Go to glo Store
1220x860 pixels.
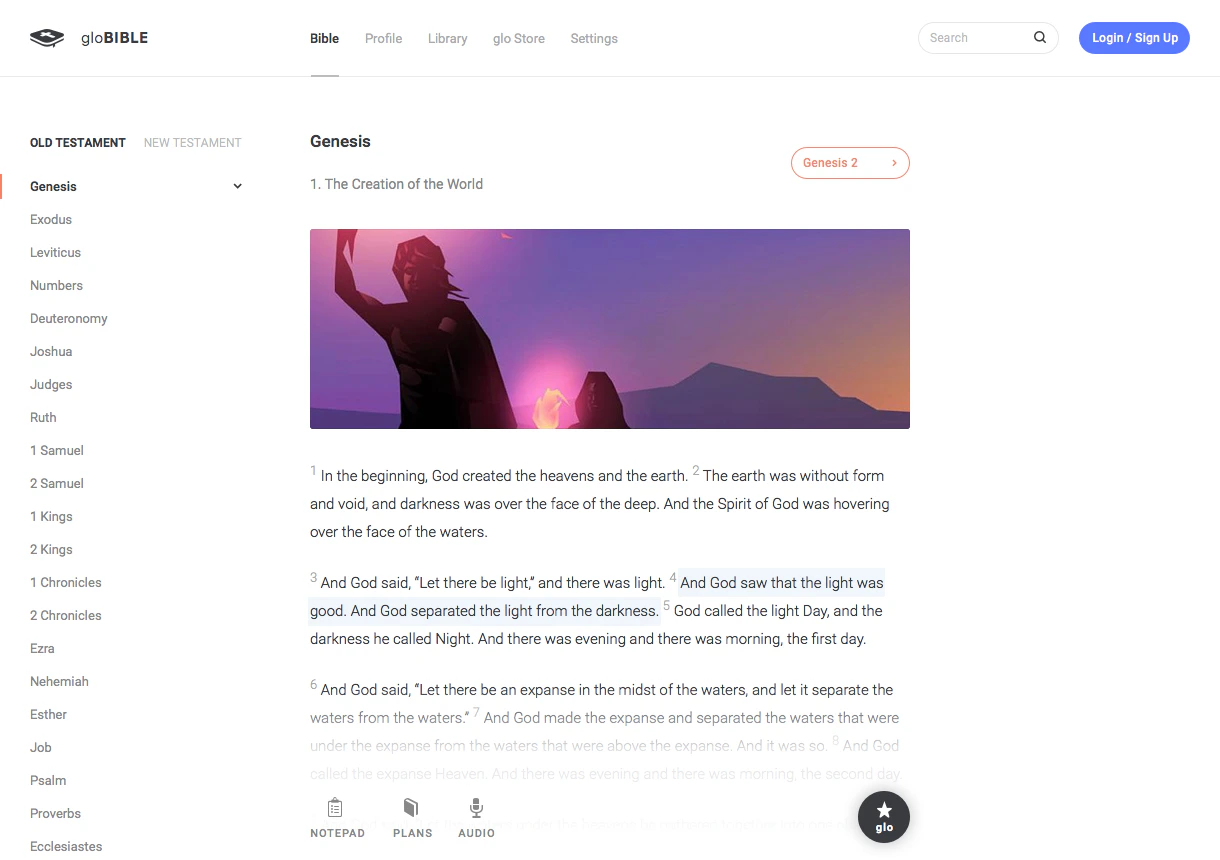(x=519, y=38)
